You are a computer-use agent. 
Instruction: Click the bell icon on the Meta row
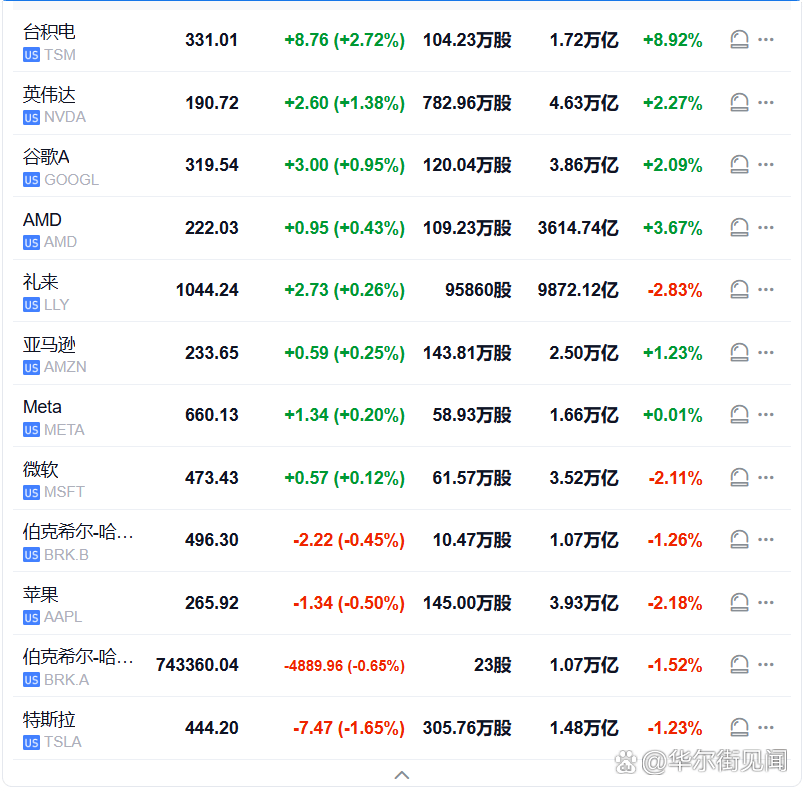tap(739, 415)
